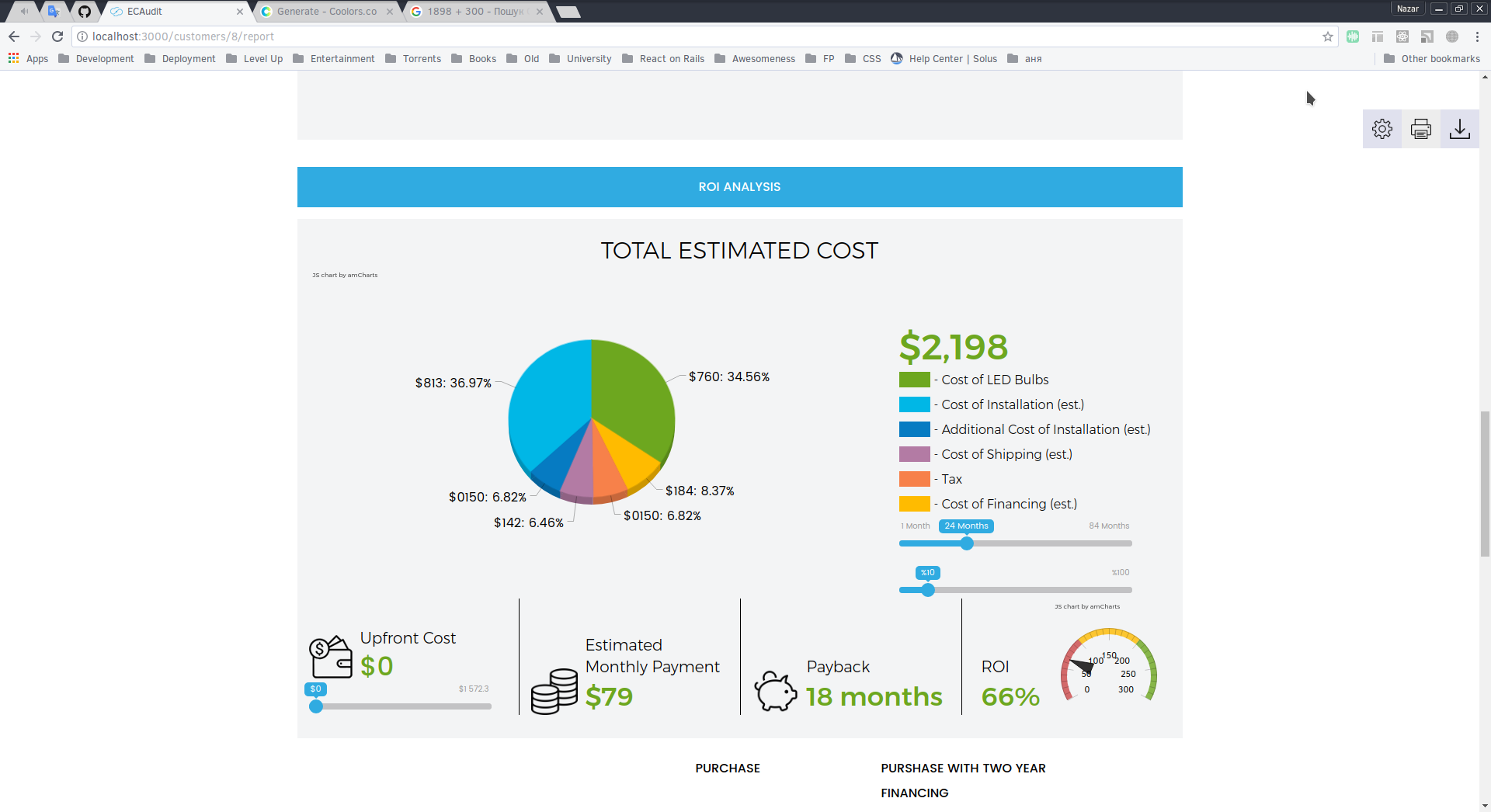Reload the page with refresh icon

[57, 36]
